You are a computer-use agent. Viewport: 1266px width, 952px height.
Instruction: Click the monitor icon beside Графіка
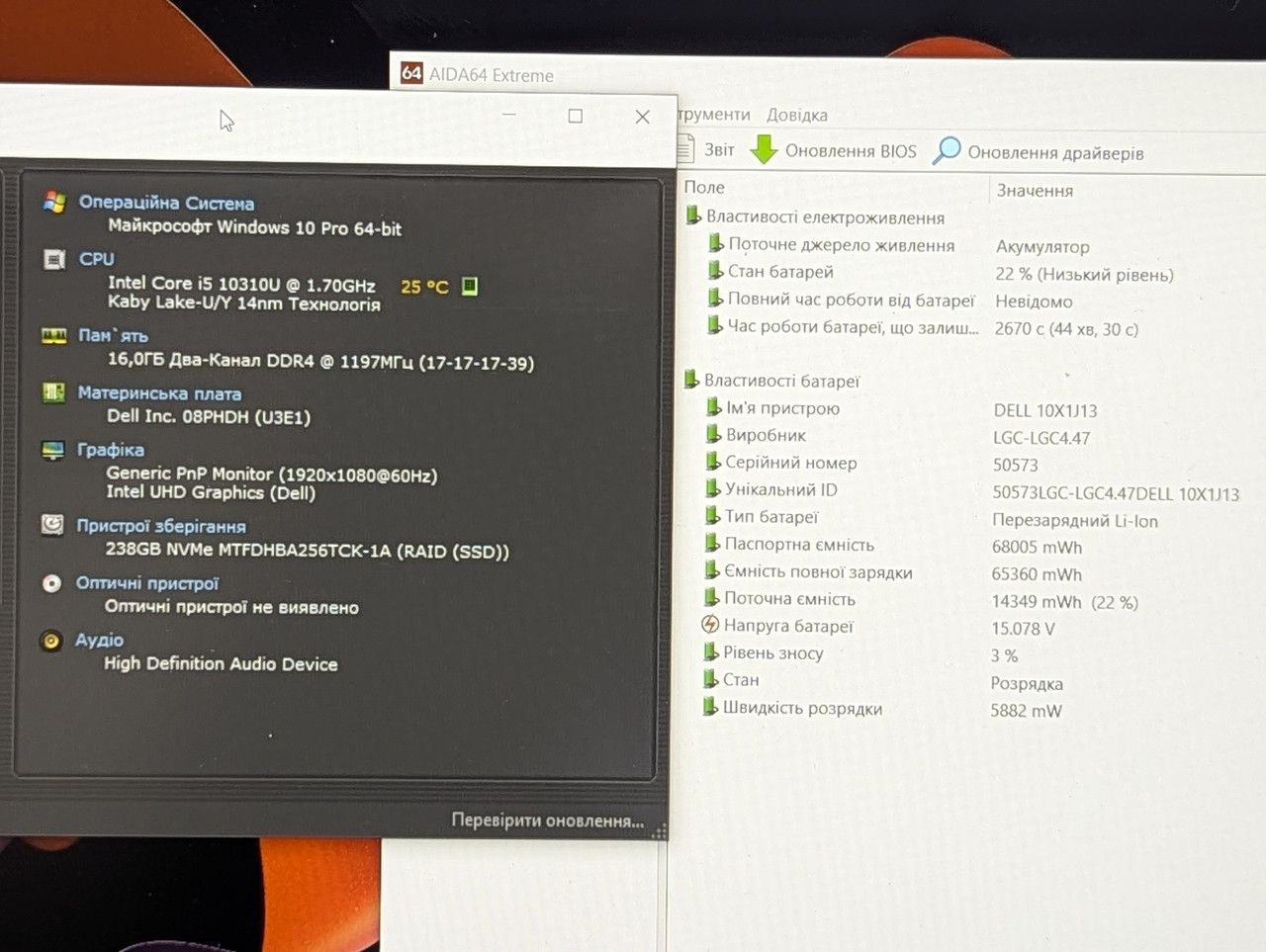coord(53,450)
